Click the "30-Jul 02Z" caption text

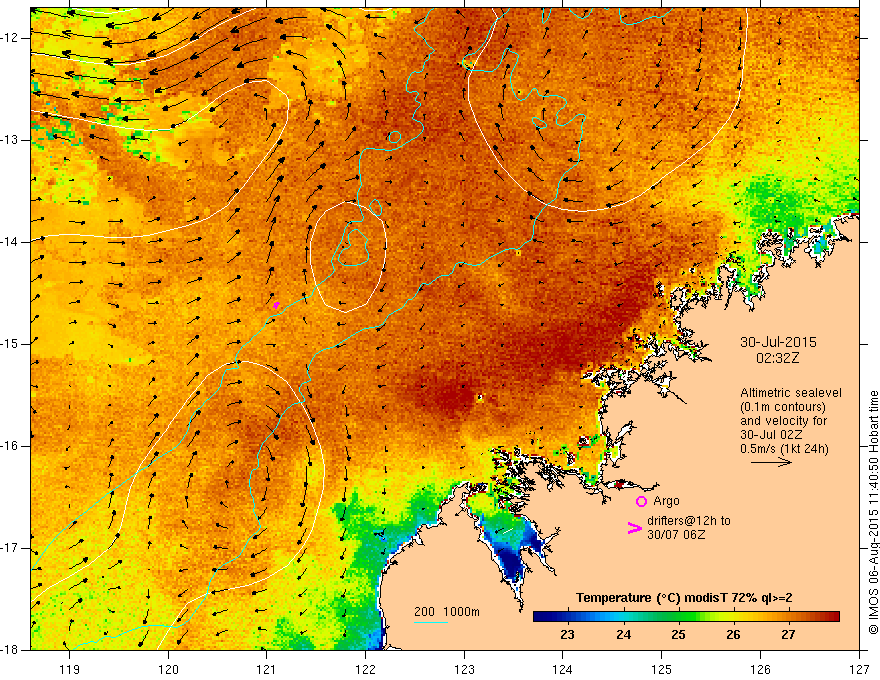[x=771, y=435]
